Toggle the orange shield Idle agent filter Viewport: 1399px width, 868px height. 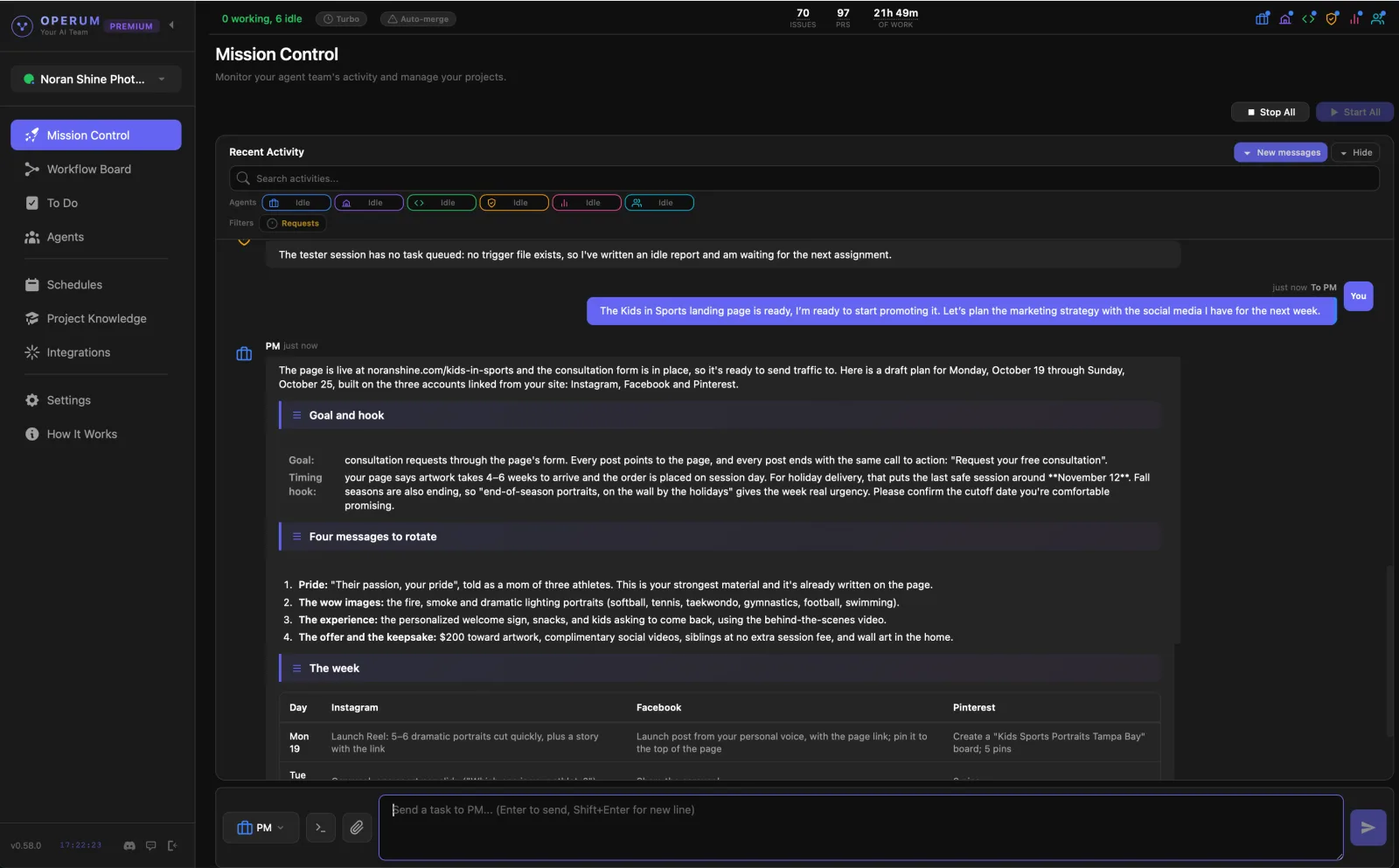514,203
